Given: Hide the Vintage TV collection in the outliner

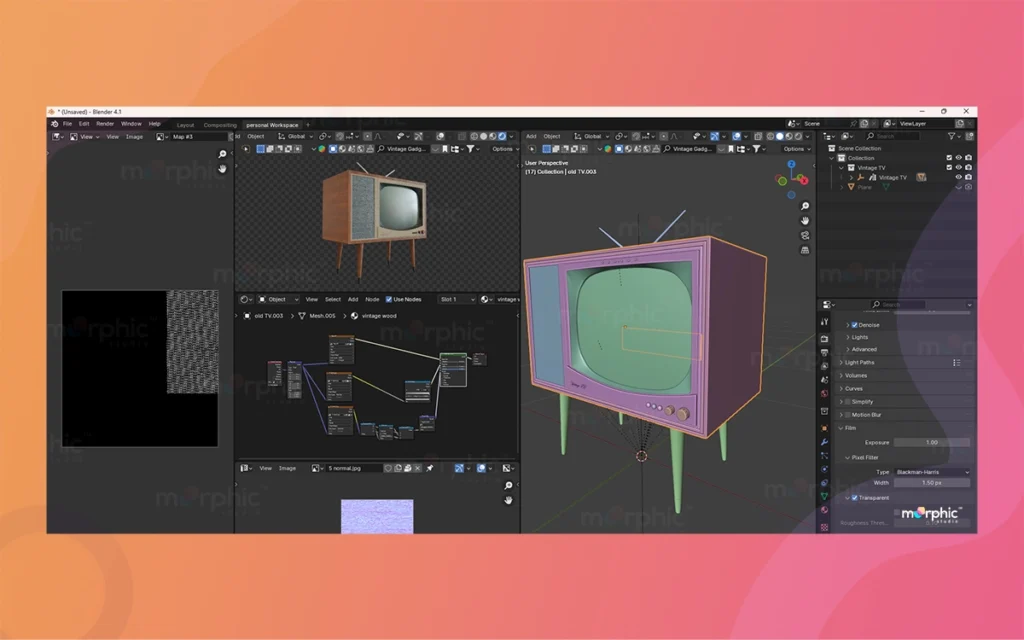Looking at the screenshot, I should (958, 168).
